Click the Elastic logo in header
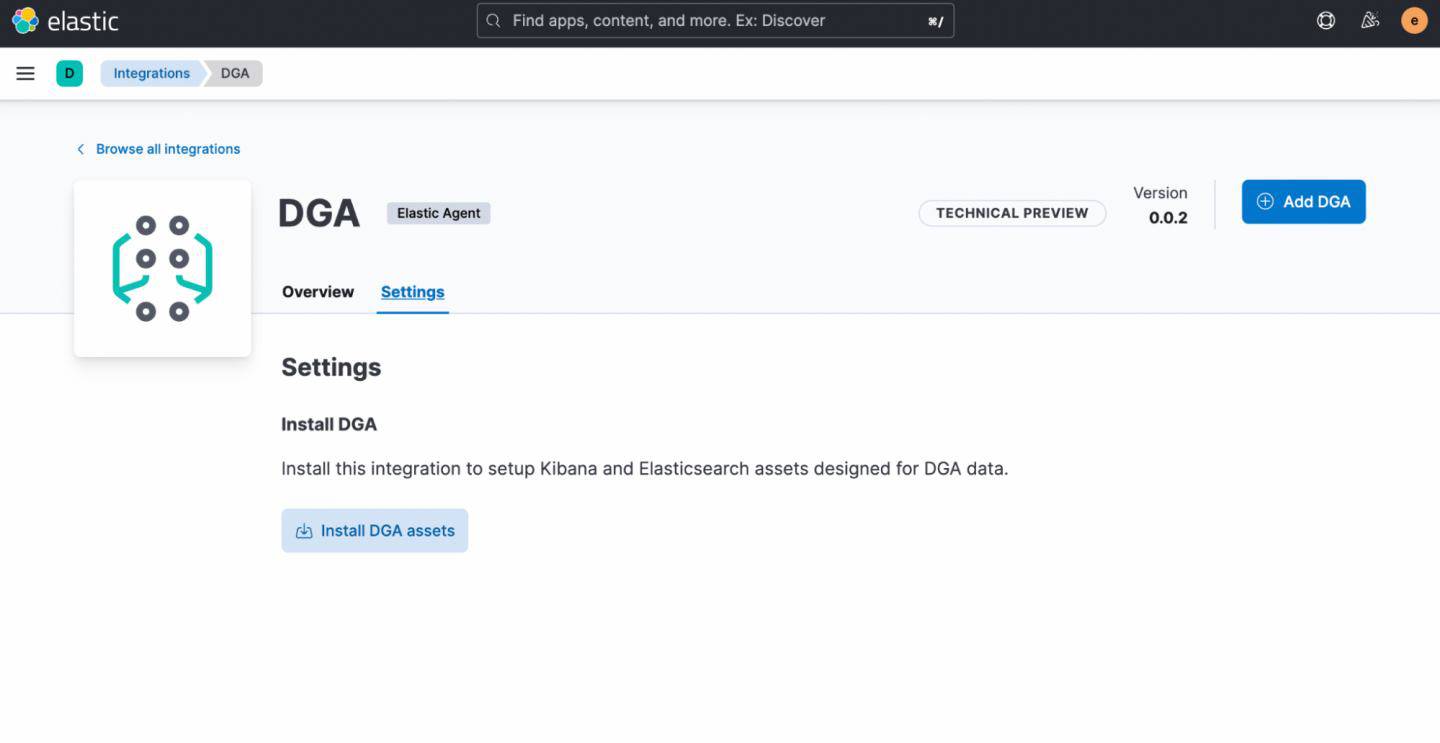This screenshot has height=743, width=1440. (x=65, y=20)
